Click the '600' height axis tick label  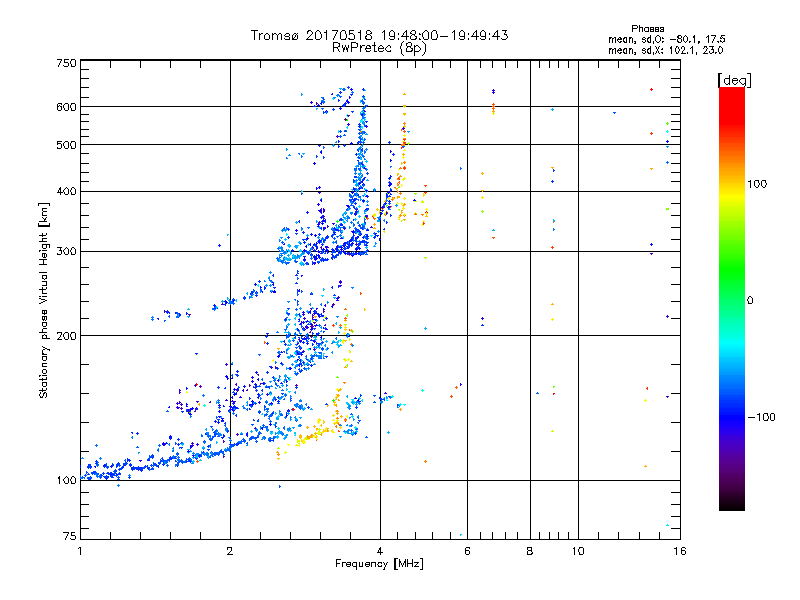click(66, 107)
